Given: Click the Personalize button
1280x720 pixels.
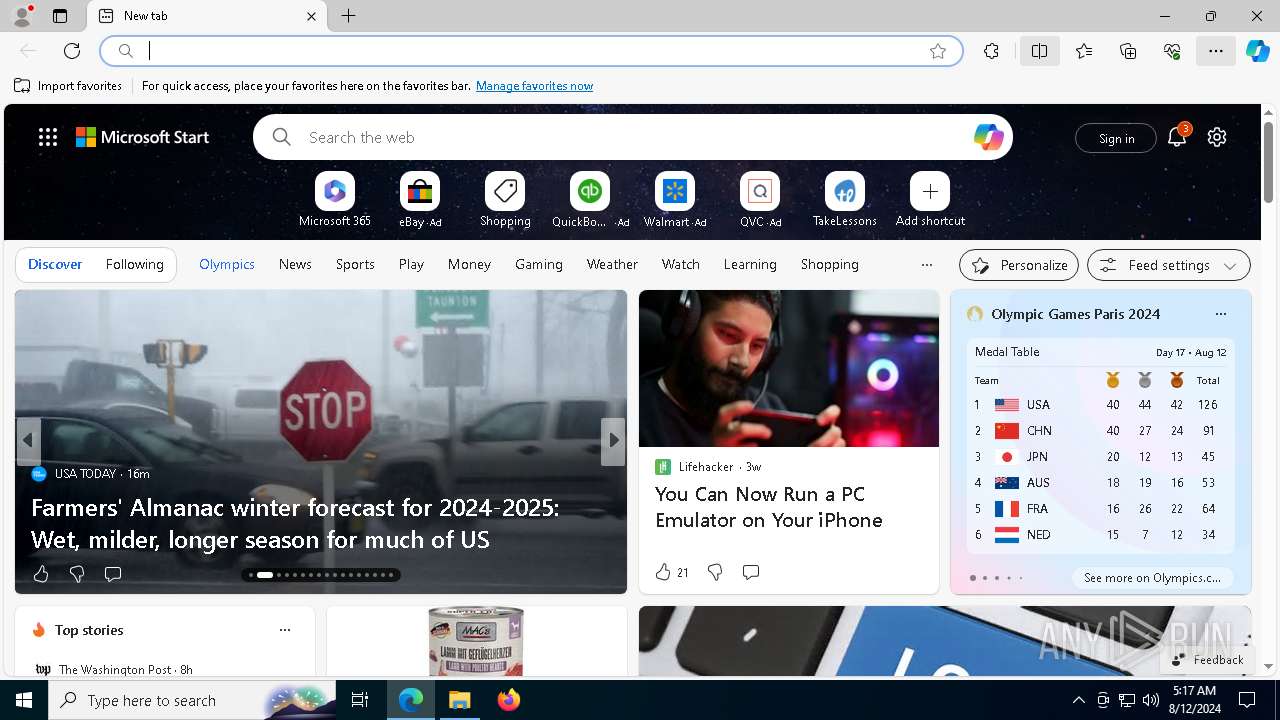Looking at the screenshot, I should pos(1019,265).
